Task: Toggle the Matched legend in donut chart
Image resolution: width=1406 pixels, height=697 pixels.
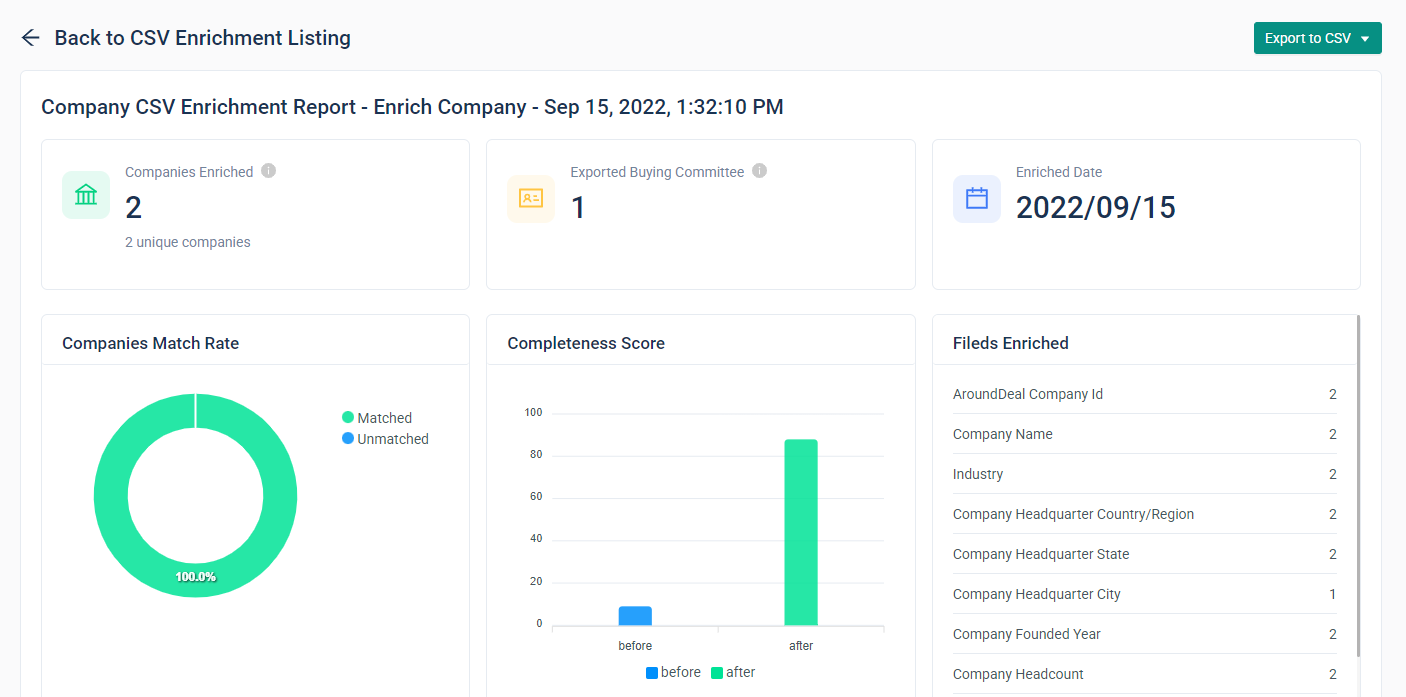Action: tap(377, 418)
